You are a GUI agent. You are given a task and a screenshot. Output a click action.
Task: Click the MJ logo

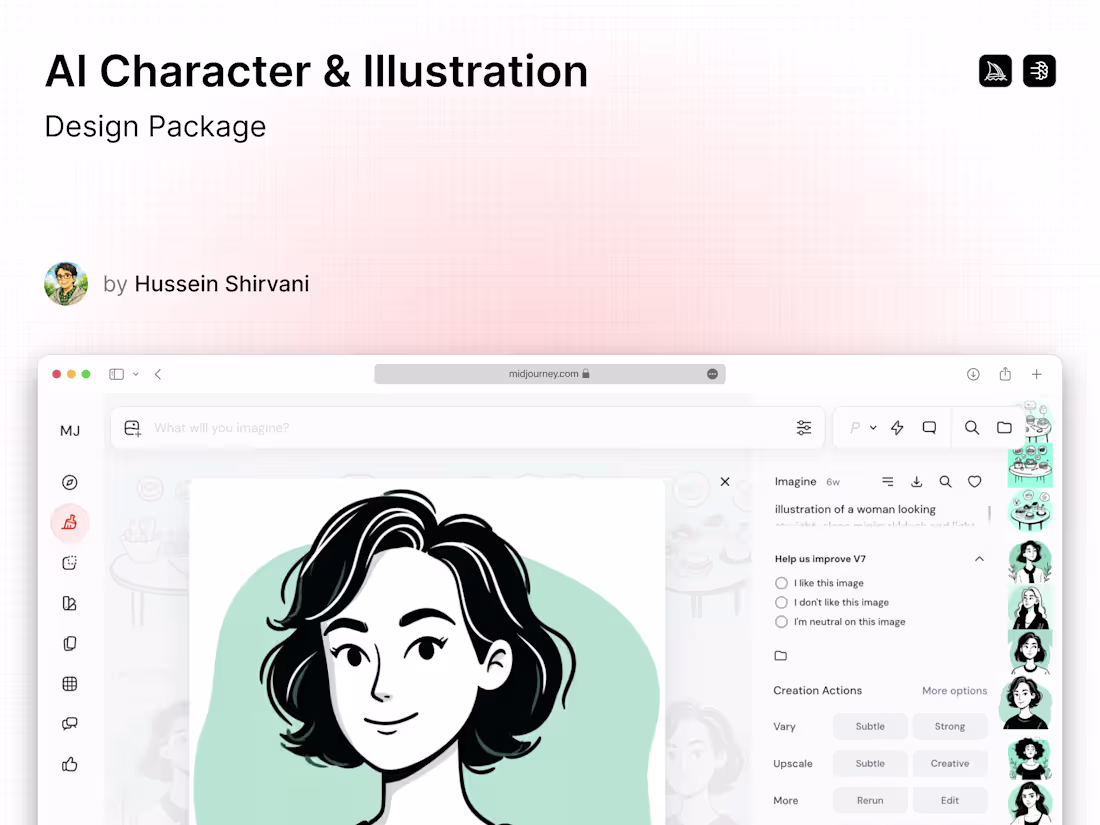click(70, 431)
